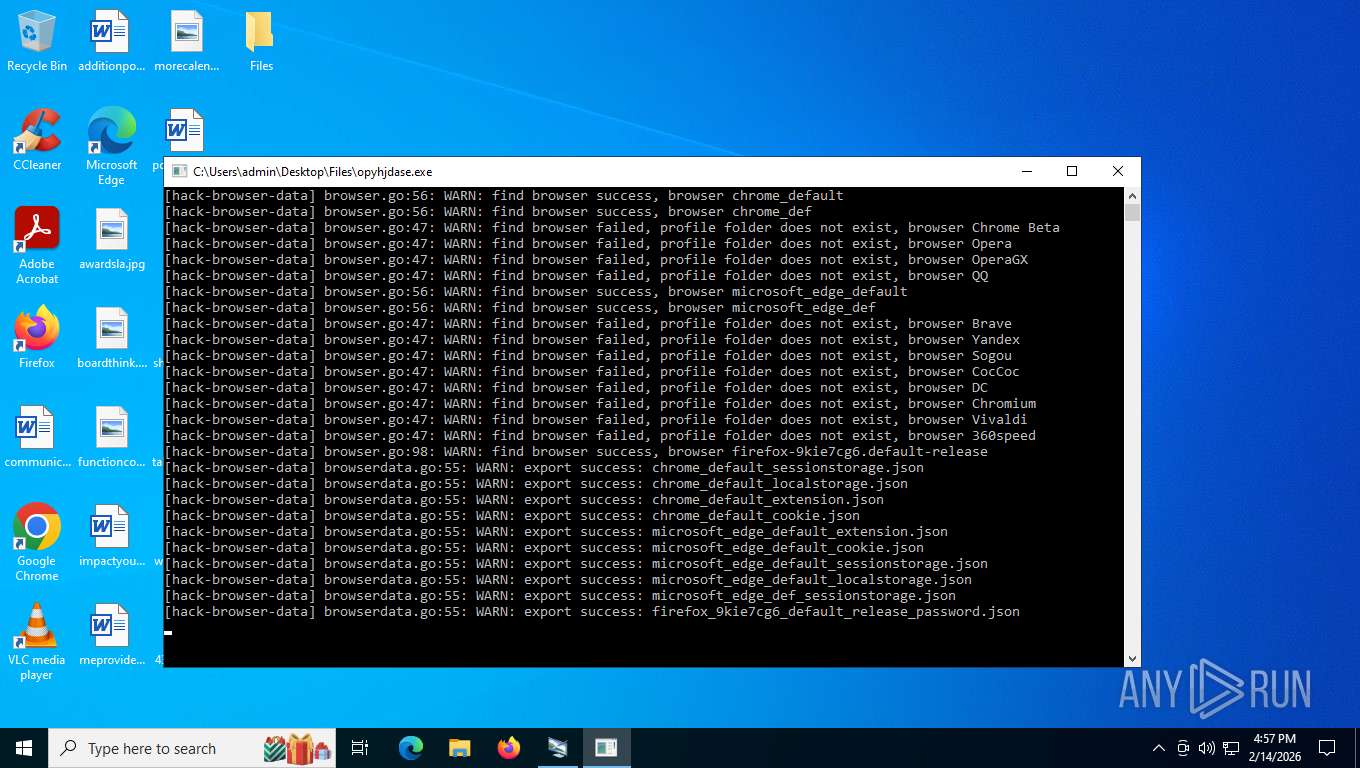
Task: Click the console scrollbar up arrow
Action: pos(1132,195)
